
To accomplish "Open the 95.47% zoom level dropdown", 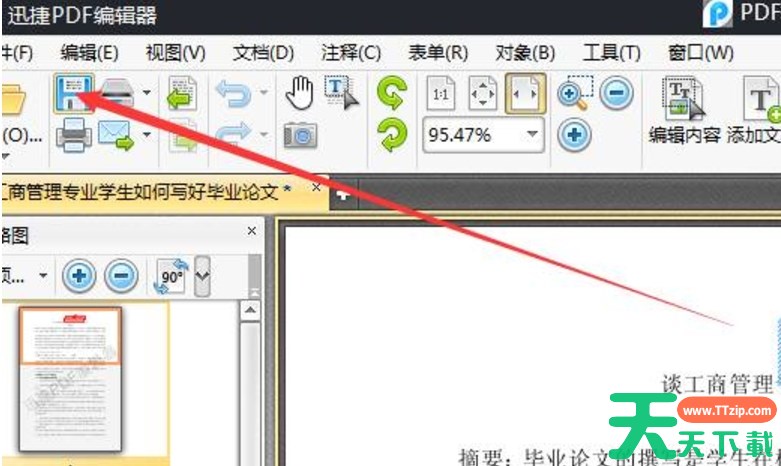I will [x=532, y=134].
